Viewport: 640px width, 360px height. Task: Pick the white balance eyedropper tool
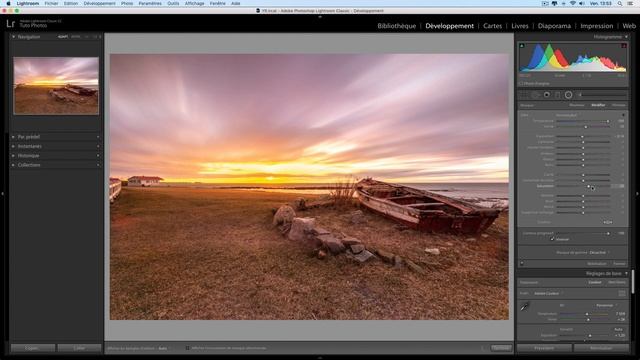(x=524, y=307)
